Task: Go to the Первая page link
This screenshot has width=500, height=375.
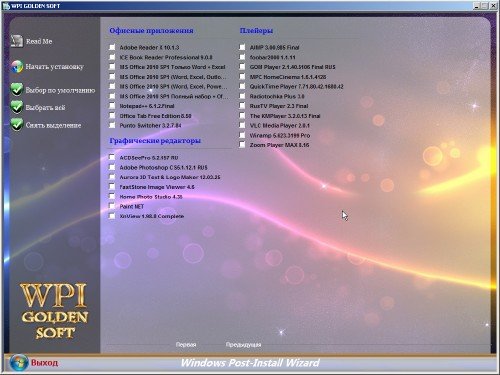Action: click(x=186, y=345)
